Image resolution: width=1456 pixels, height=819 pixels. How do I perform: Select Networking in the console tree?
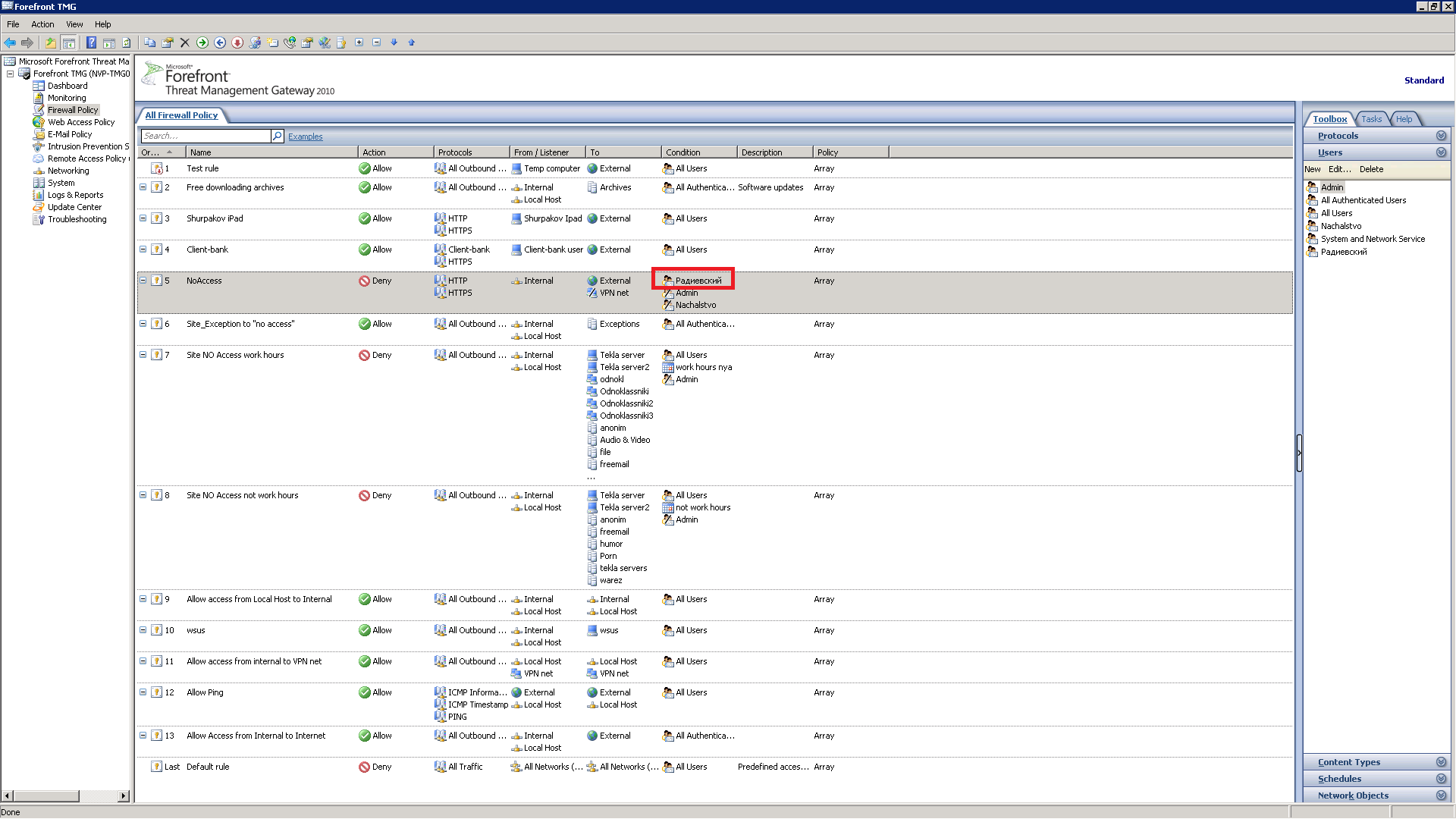click(68, 171)
